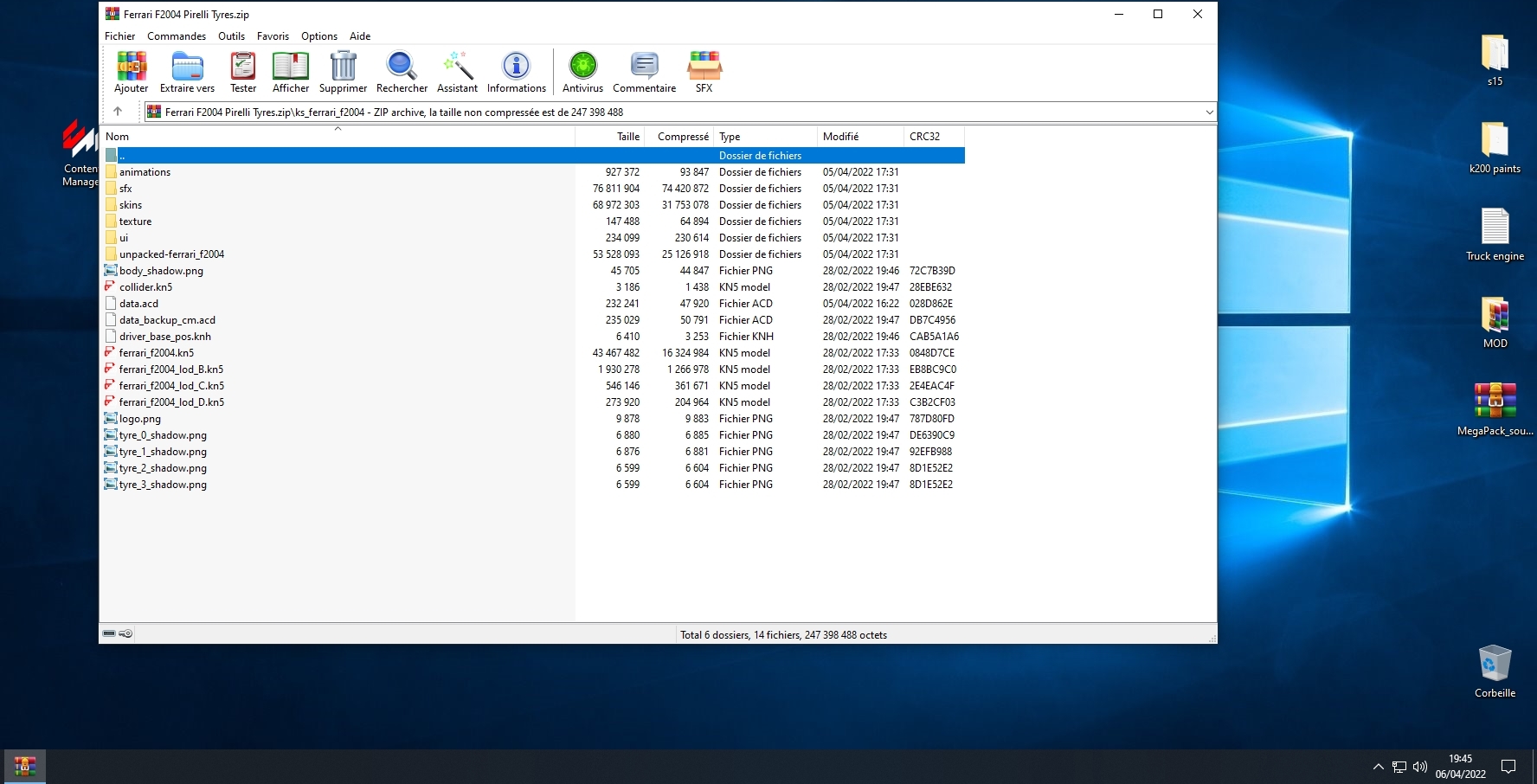Open the Commandes menu
The width and height of the screenshot is (1537, 784).
pyautogui.click(x=177, y=36)
